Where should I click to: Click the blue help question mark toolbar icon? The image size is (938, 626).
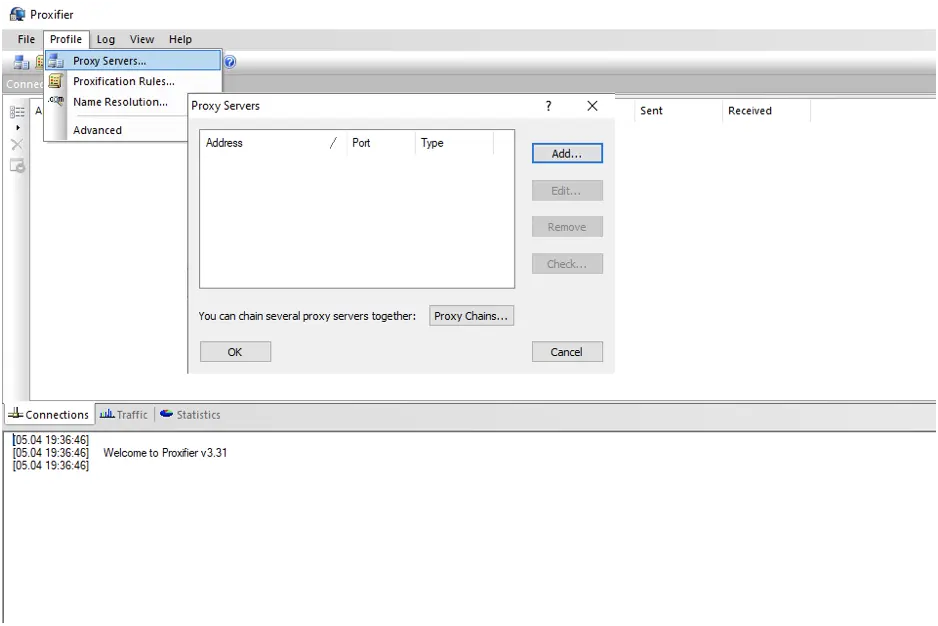click(x=230, y=62)
